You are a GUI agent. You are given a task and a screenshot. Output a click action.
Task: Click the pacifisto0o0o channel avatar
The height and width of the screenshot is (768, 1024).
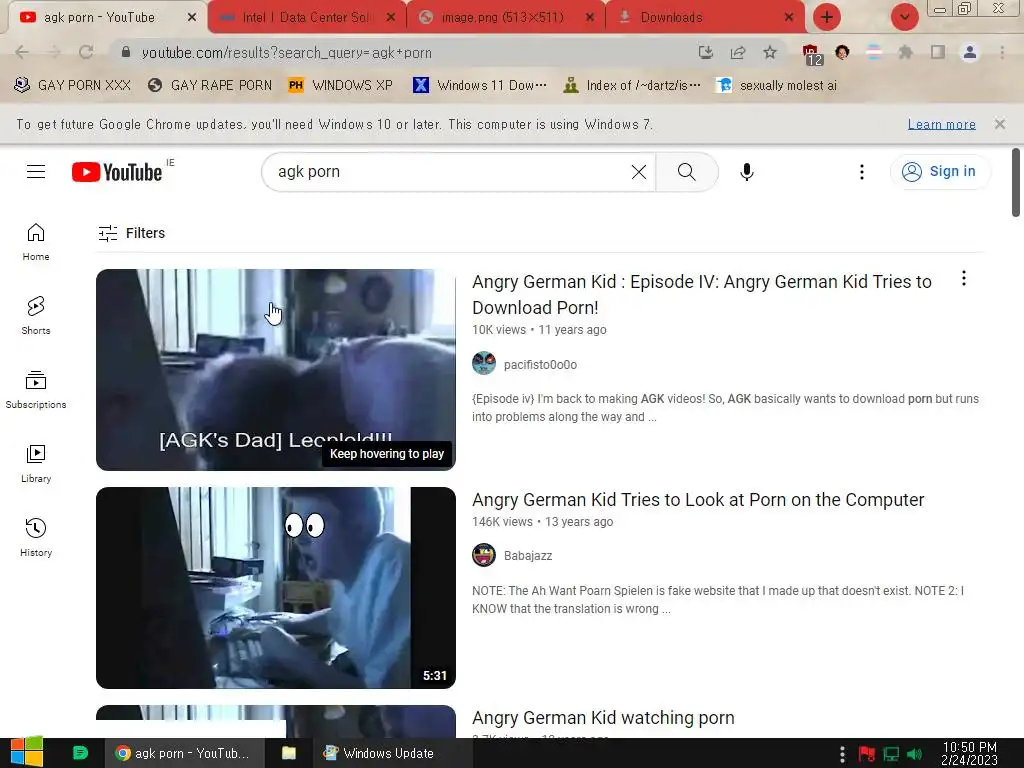point(484,363)
